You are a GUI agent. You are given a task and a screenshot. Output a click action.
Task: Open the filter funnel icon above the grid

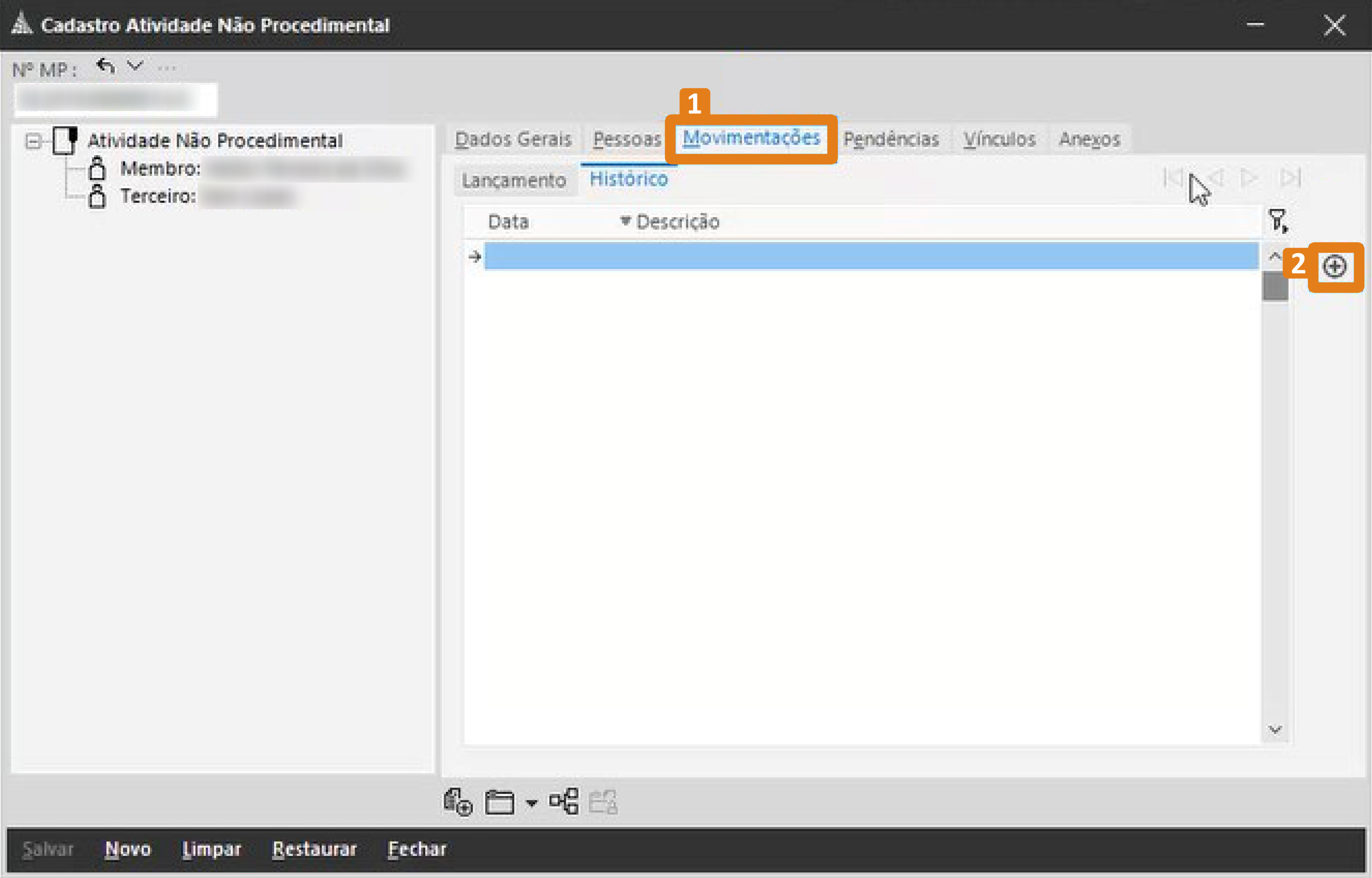tap(1277, 221)
